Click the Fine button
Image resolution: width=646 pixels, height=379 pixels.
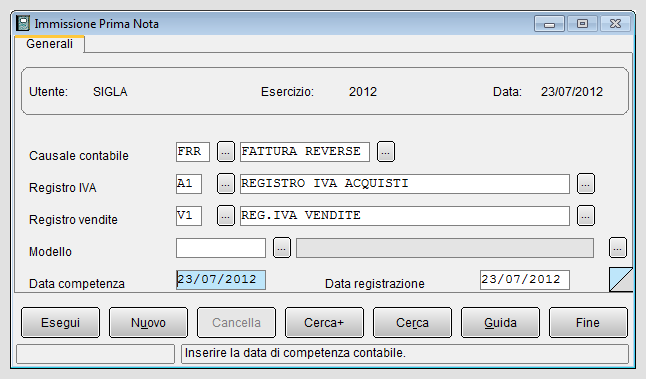pyautogui.click(x=588, y=323)
